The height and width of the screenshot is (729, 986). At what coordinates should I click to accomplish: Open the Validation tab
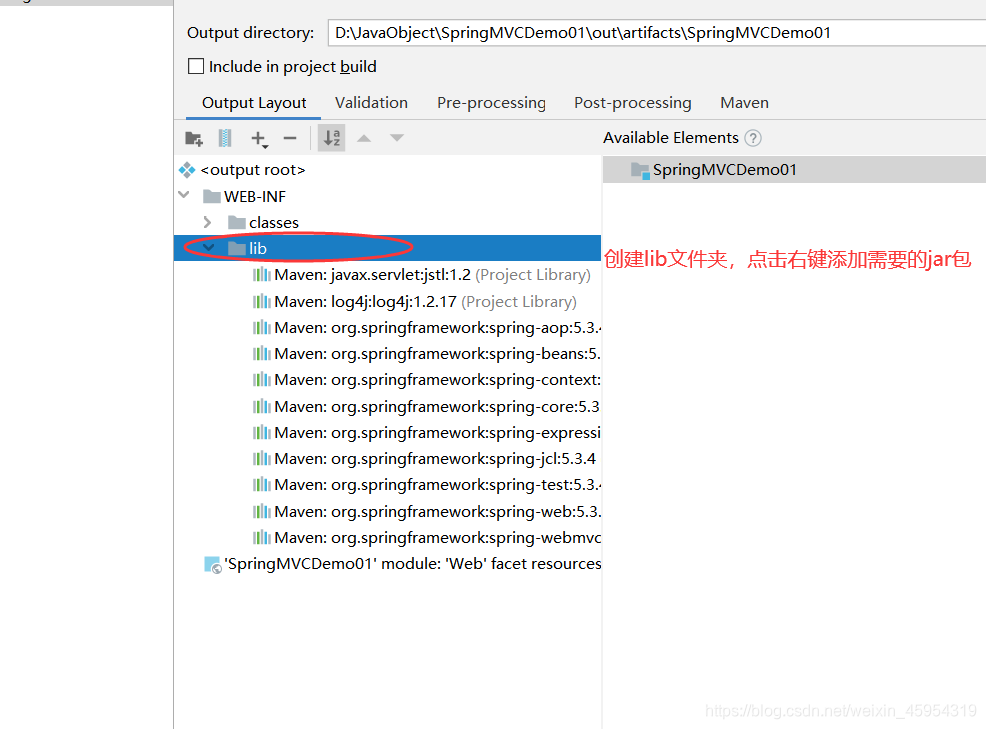[x=371, y=103]
